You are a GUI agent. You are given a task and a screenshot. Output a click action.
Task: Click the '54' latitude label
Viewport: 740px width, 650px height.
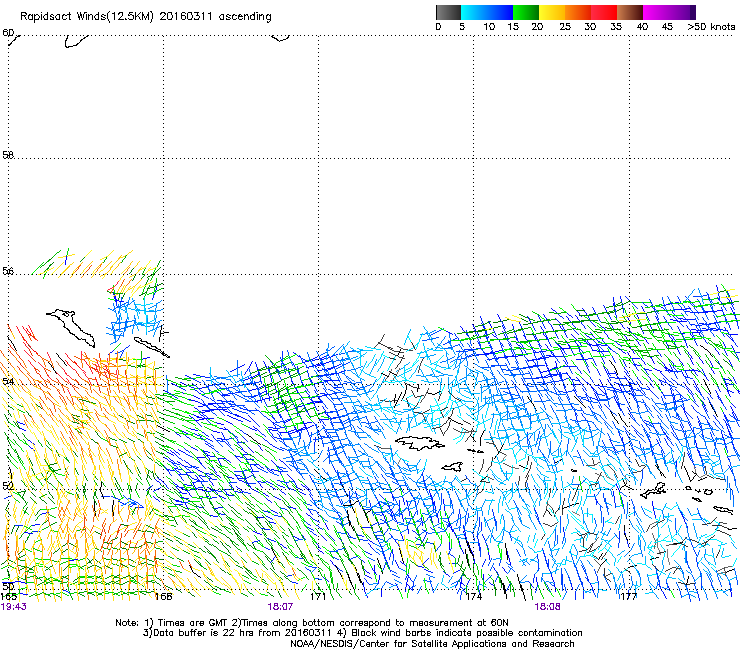[8, 381]
